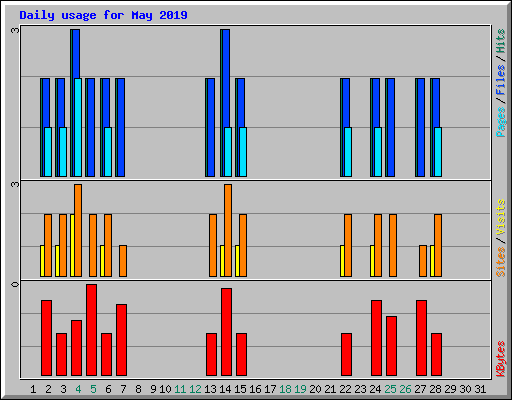
Task: Click the yellow Visits bar for day 22
Action: click(342, 261)
